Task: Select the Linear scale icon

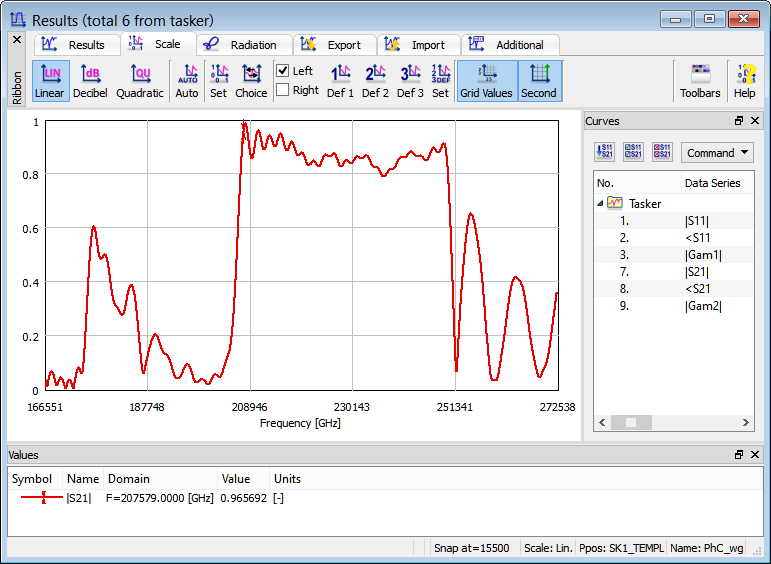Action: [49, 81]
